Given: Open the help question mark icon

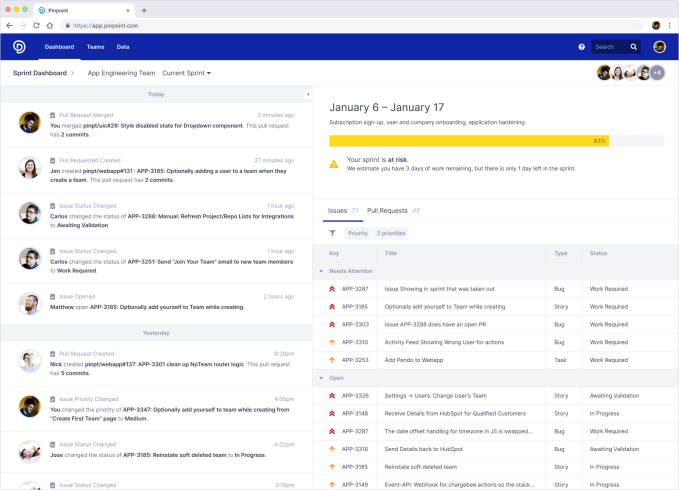Looking at the screenshot, I should click(582, 47).
